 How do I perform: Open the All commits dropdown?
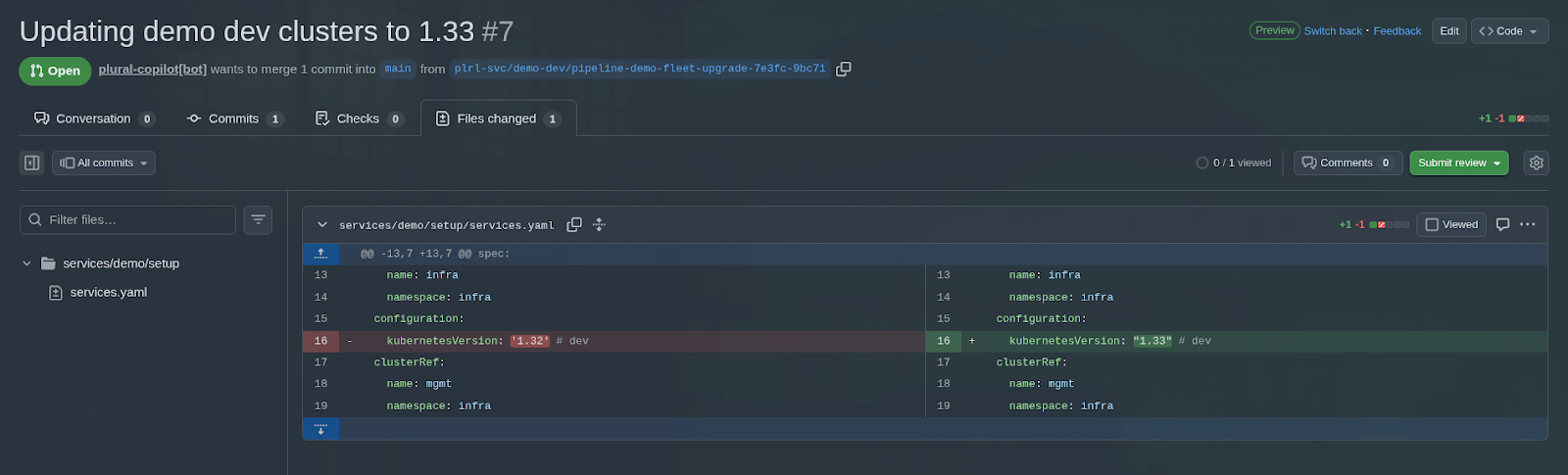pyautogui.click(x=104, y=164)
